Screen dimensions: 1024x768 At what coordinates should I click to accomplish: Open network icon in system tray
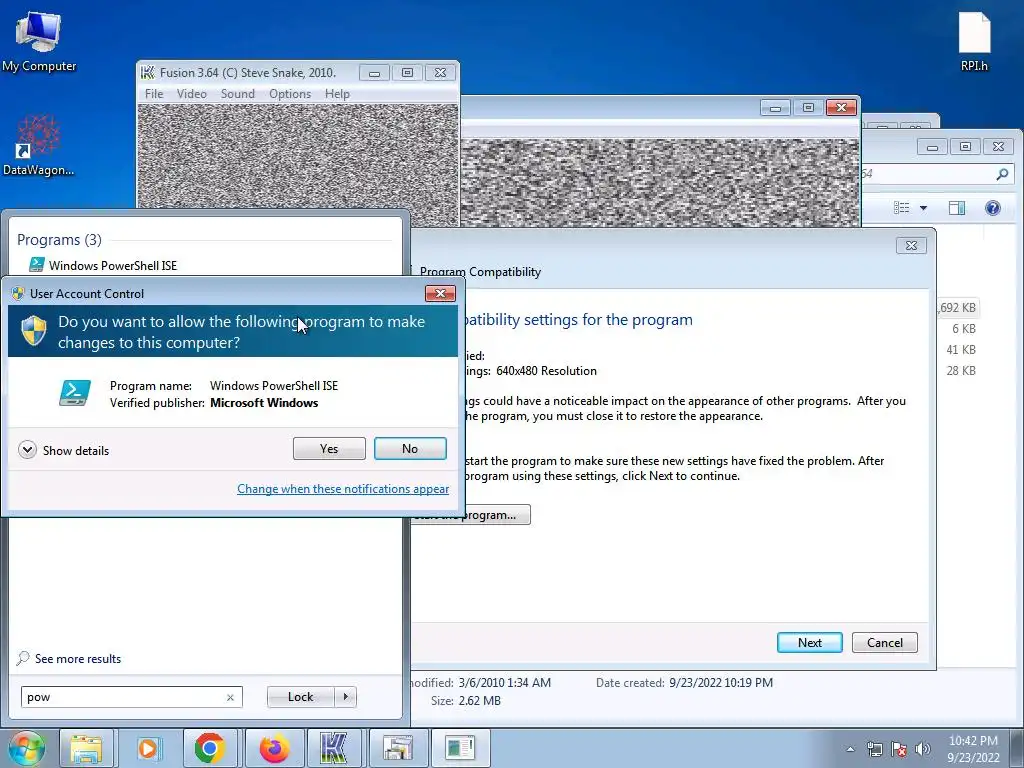pos(874,749)
